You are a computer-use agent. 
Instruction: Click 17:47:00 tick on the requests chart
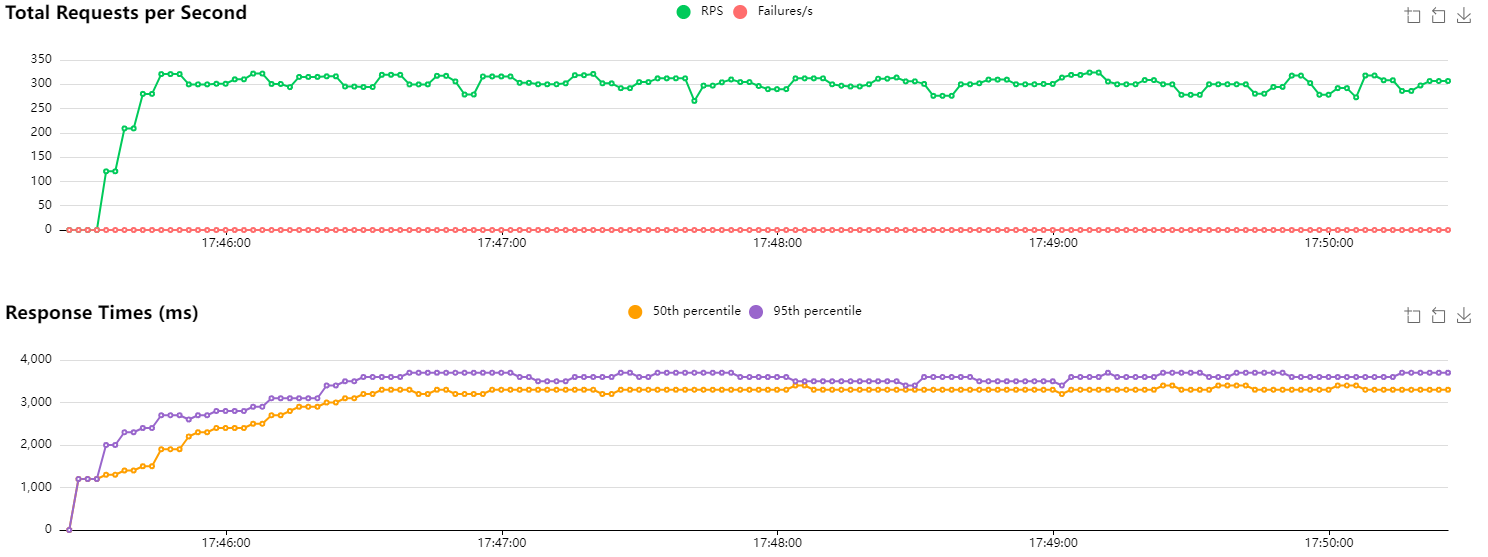coord(502,242)
